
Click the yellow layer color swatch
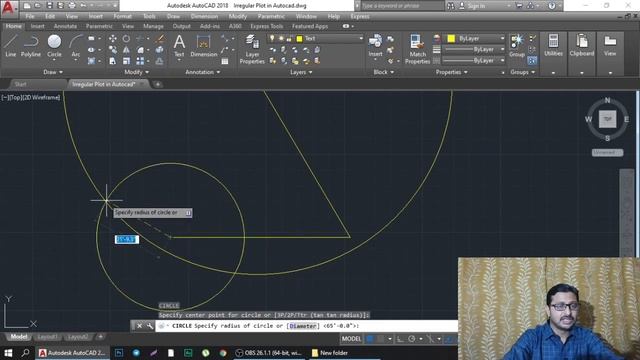(x=299, y=39)
